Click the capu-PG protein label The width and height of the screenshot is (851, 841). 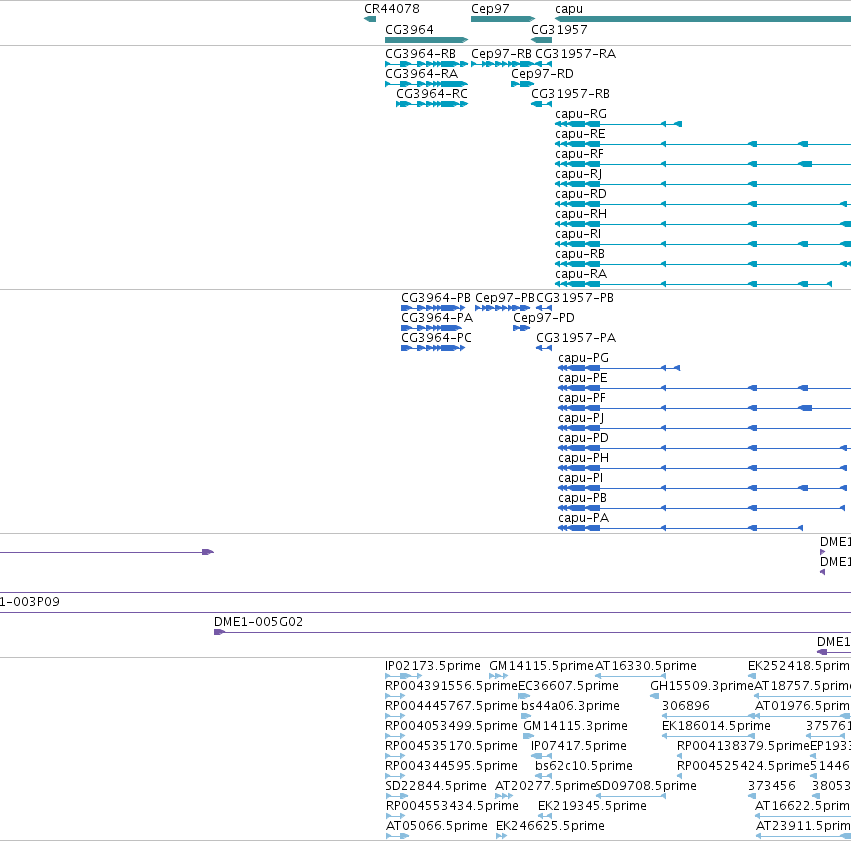click(583, 358)
